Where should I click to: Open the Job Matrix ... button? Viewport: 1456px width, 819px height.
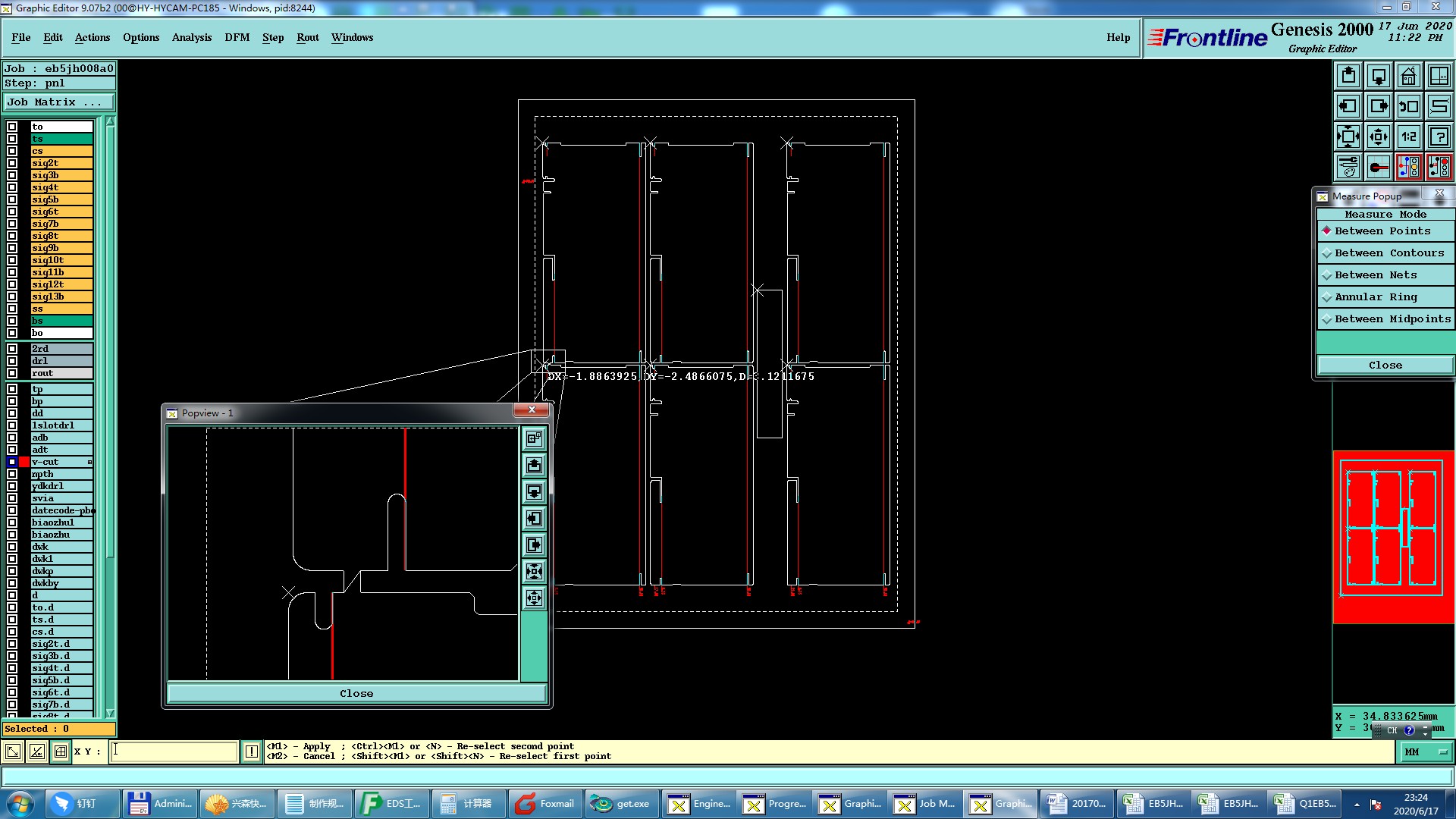(58, 102)
